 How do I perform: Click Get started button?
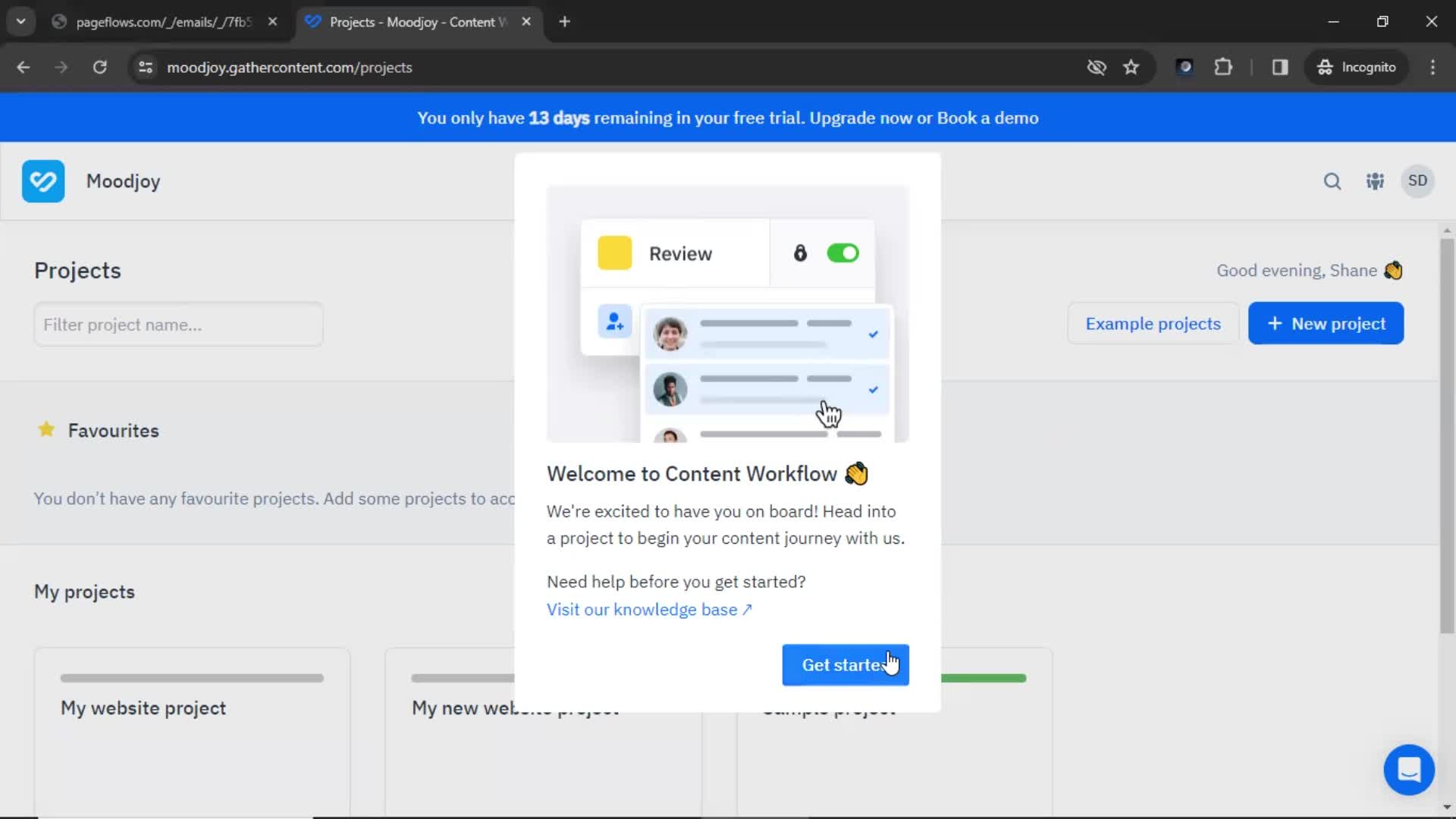click(x=845, y=665)
